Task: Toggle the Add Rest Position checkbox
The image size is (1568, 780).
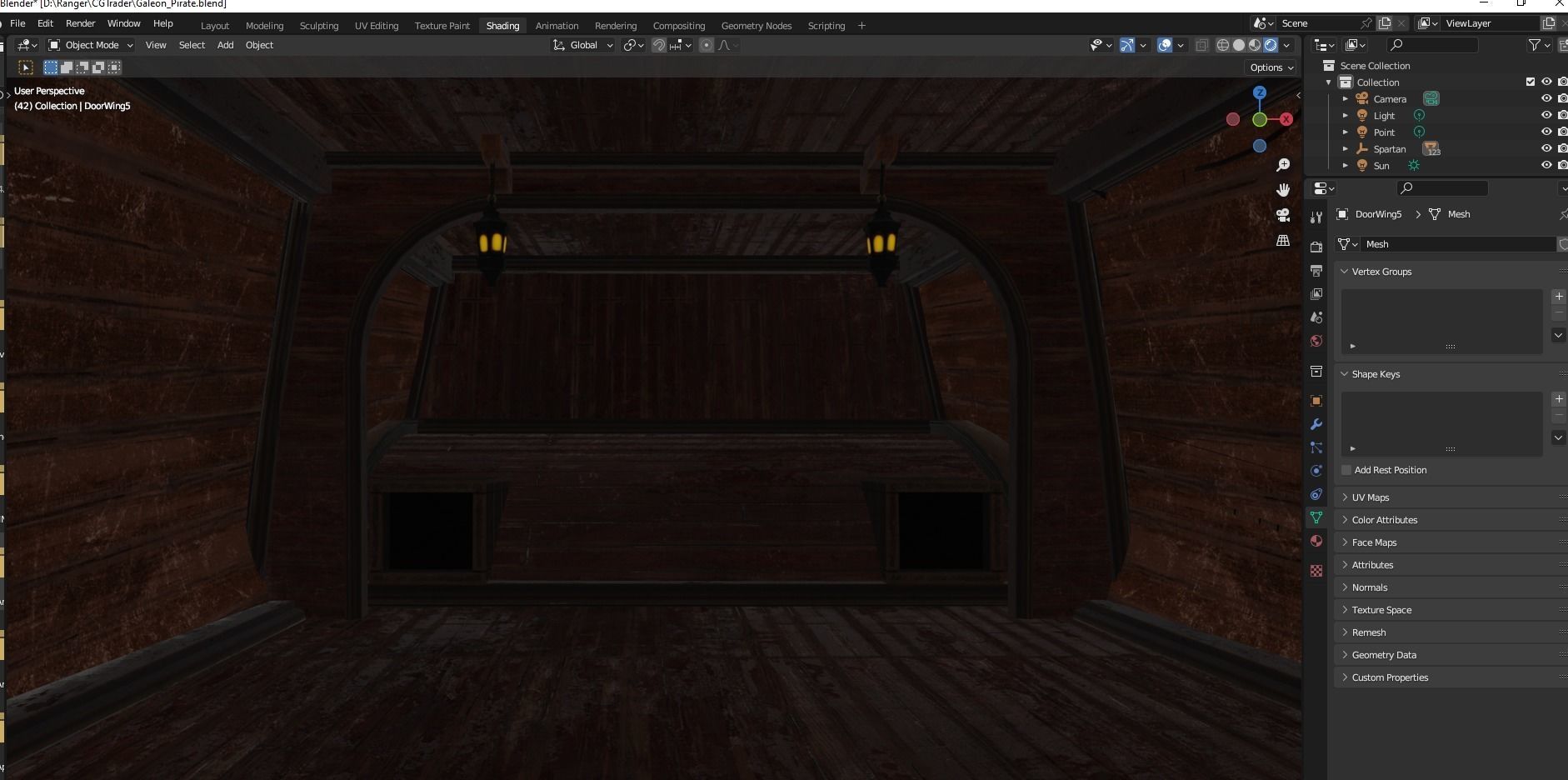Action: 1346,470
